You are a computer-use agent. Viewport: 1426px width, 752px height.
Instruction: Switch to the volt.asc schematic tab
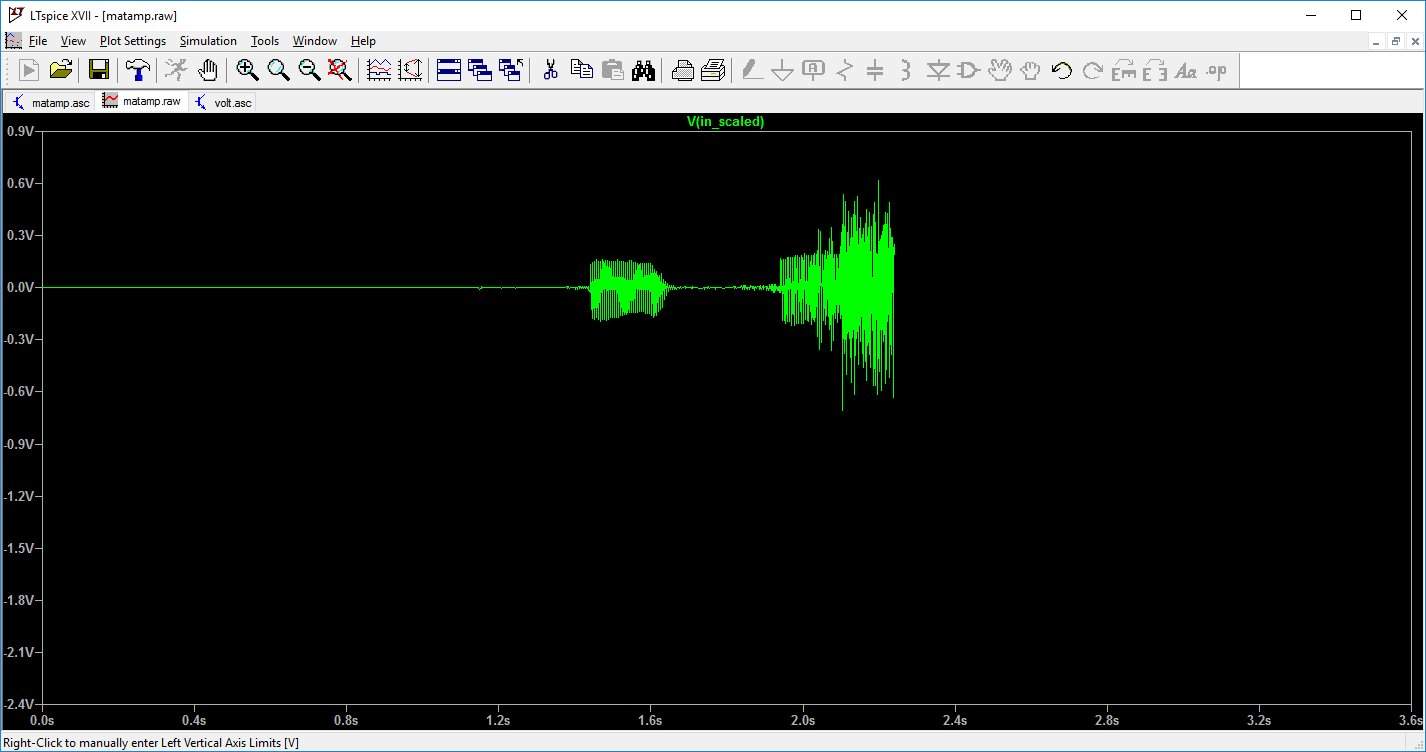(x=224, y=102)
